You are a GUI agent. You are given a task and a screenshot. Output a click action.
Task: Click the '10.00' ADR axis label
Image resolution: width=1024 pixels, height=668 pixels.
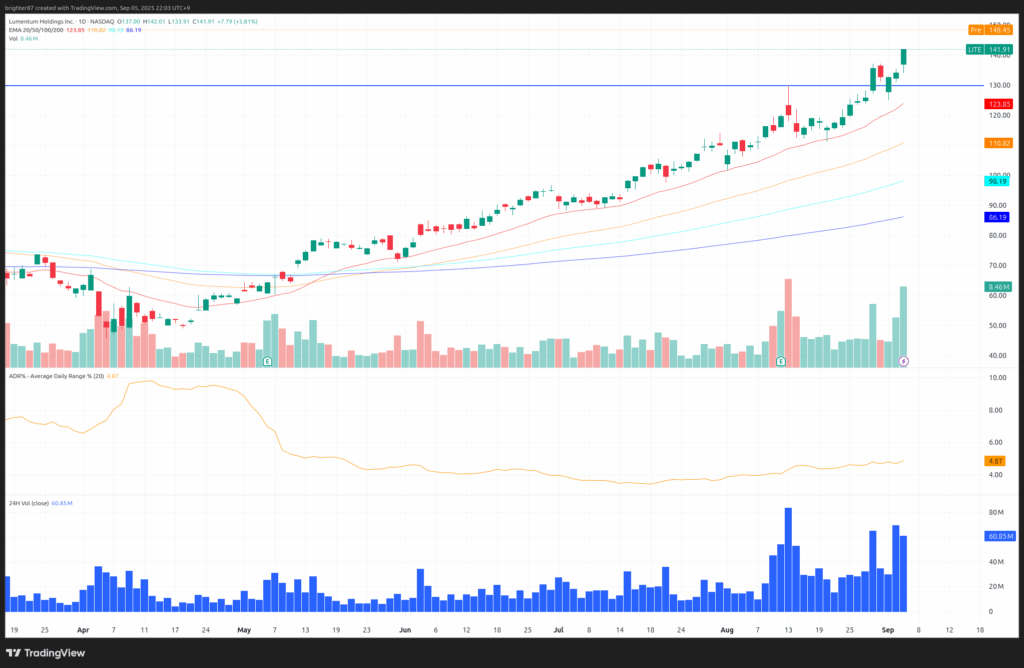tap(997, 378)
